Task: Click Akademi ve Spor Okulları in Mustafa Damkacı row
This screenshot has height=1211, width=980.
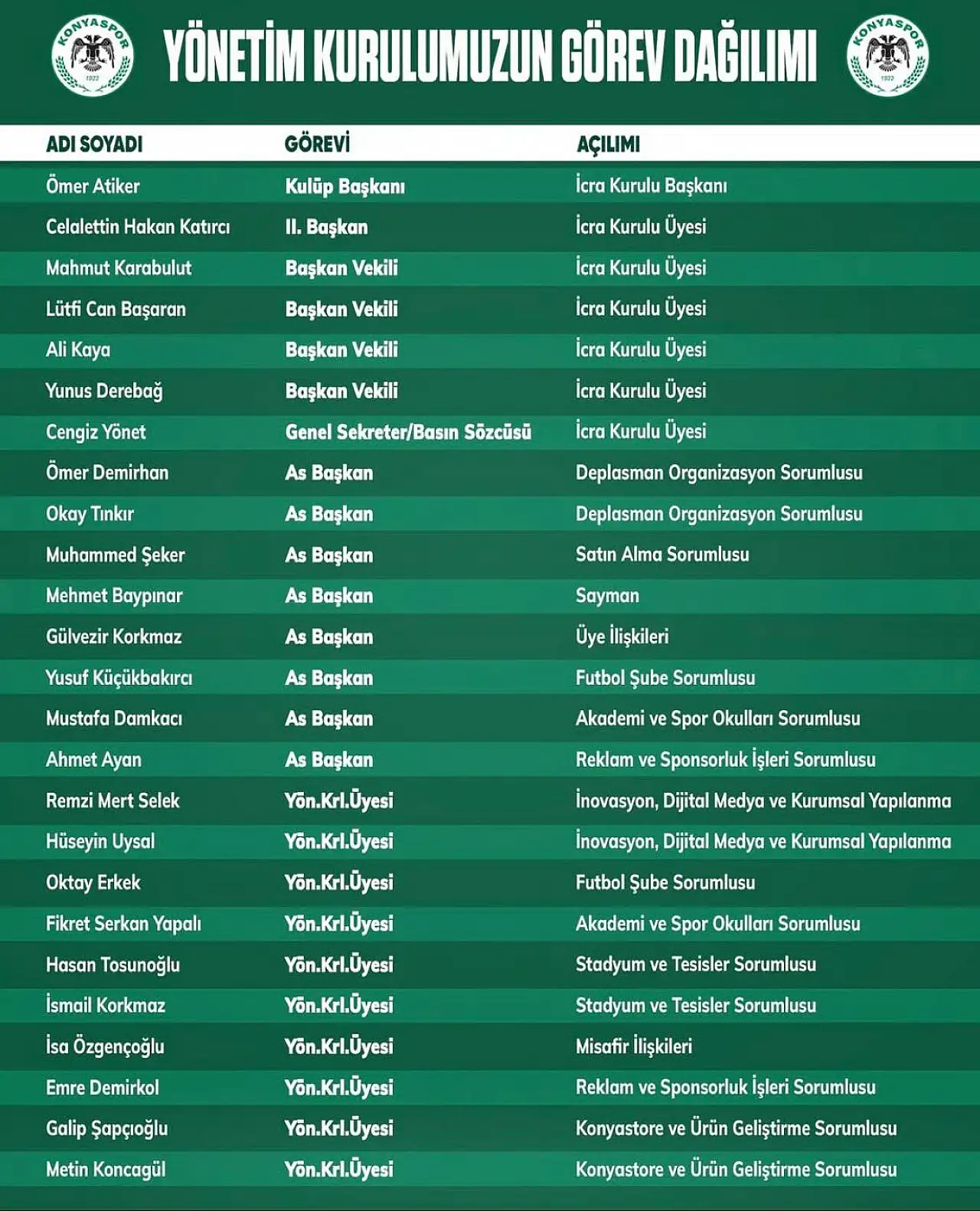Action: click(674, 718)
